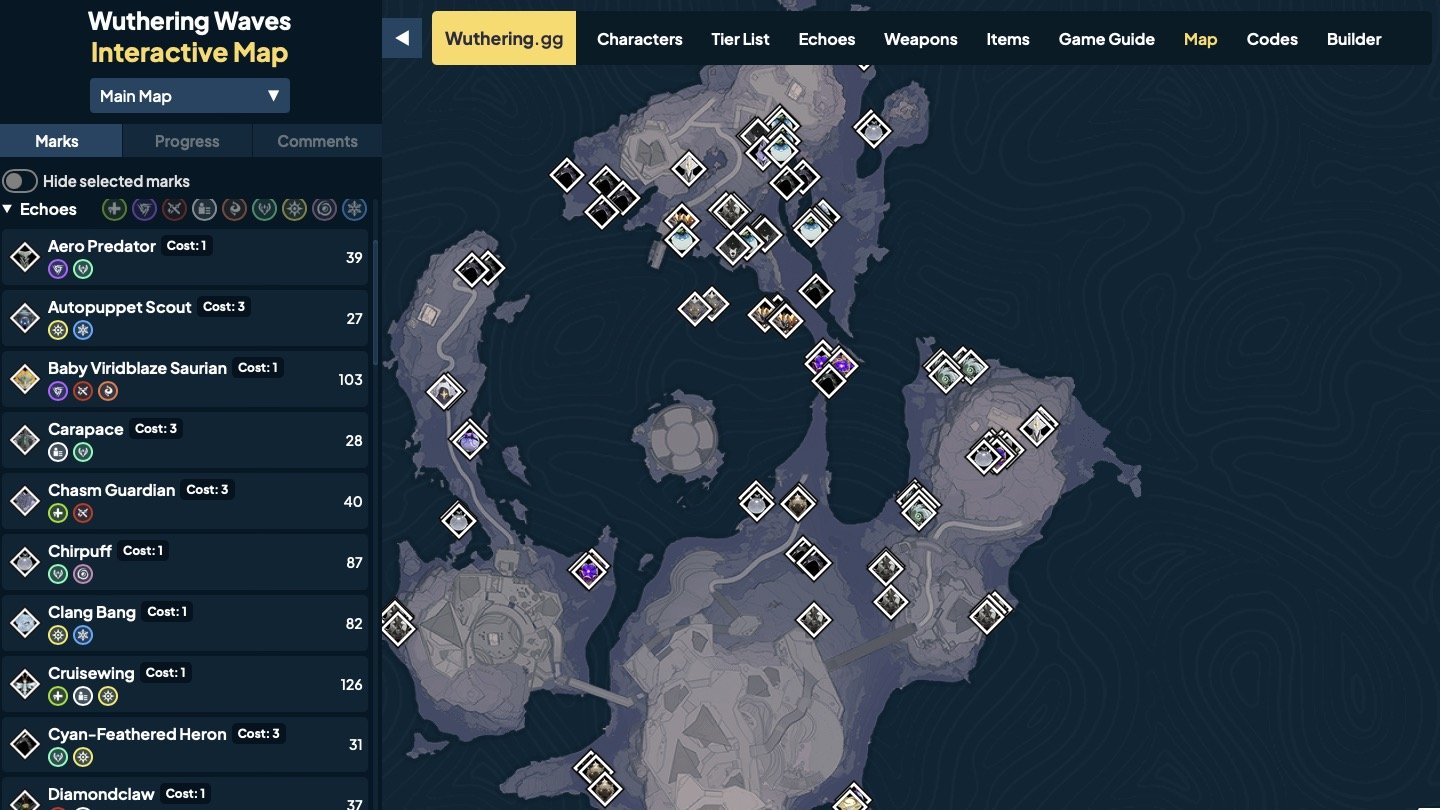Toggle green wing filter in Echoes header
The height and width of the screenshot is (810, 1440).
pyautogui.click(x=264, y=209)
